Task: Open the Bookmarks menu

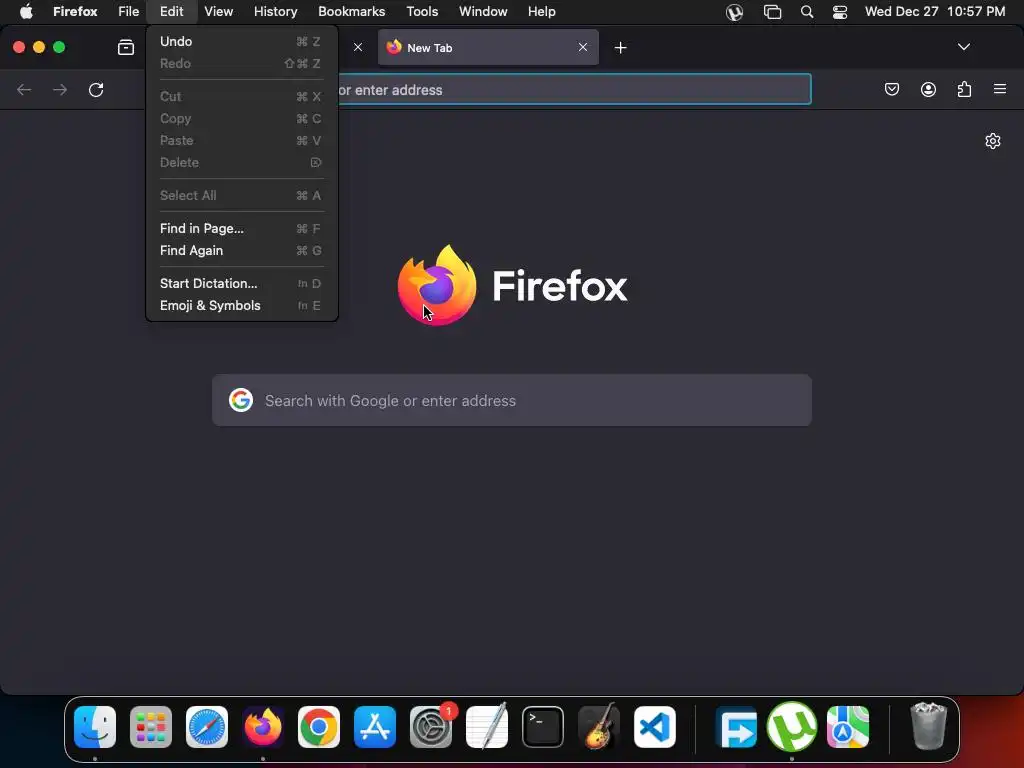Action: [x=351, y=12]
